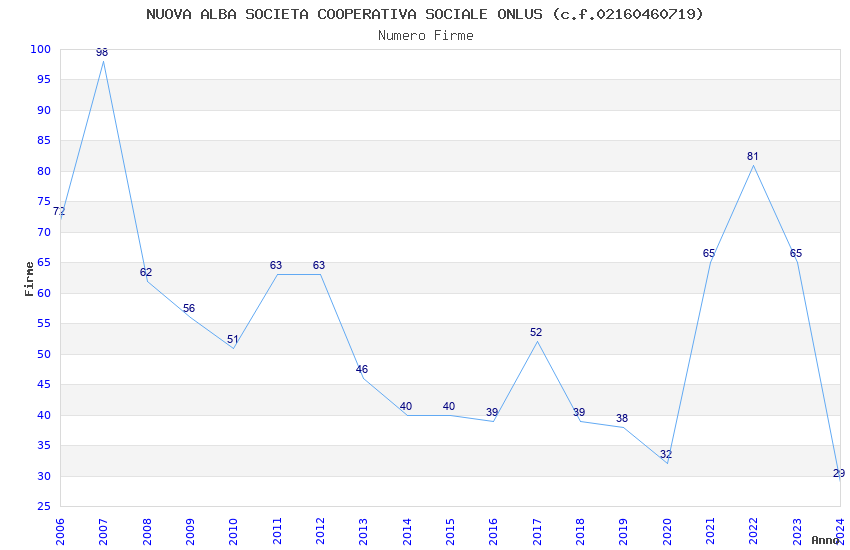The image size is (850, 550).
Task: Click the 2019 year tick label
Action: click(x=623, y=531)
